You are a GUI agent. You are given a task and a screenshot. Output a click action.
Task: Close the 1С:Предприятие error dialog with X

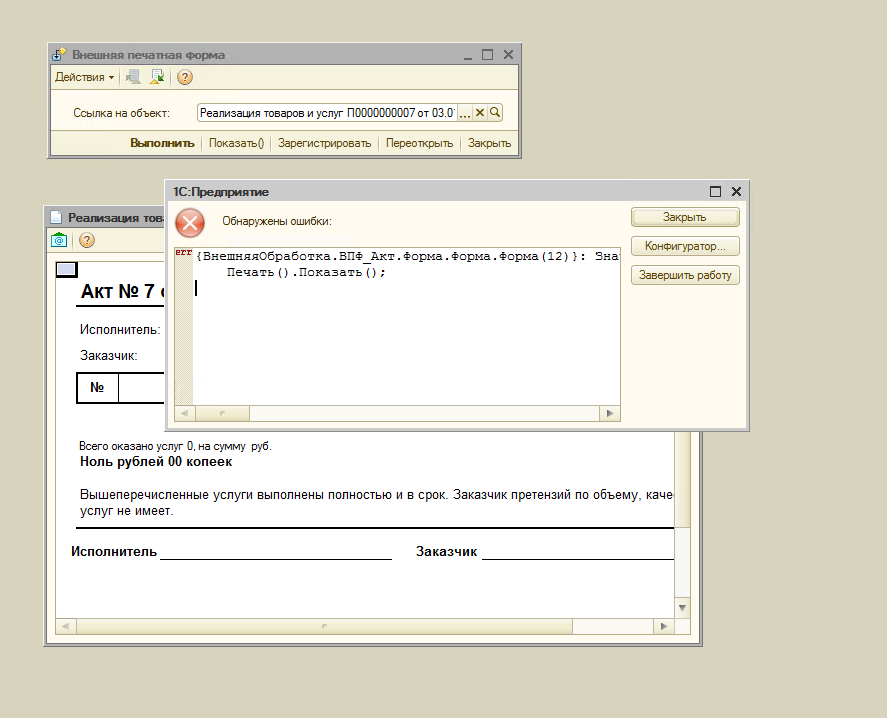[x=736, y=192]
